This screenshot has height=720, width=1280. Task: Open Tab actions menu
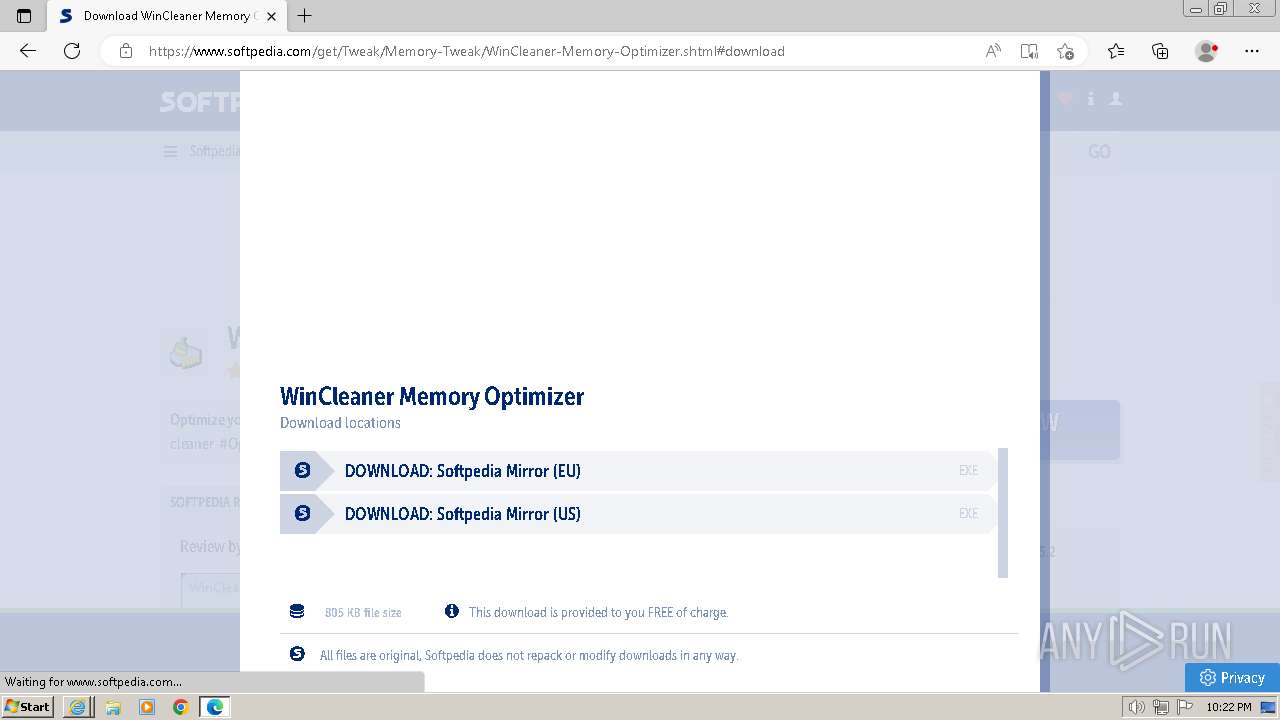point(24,16)
